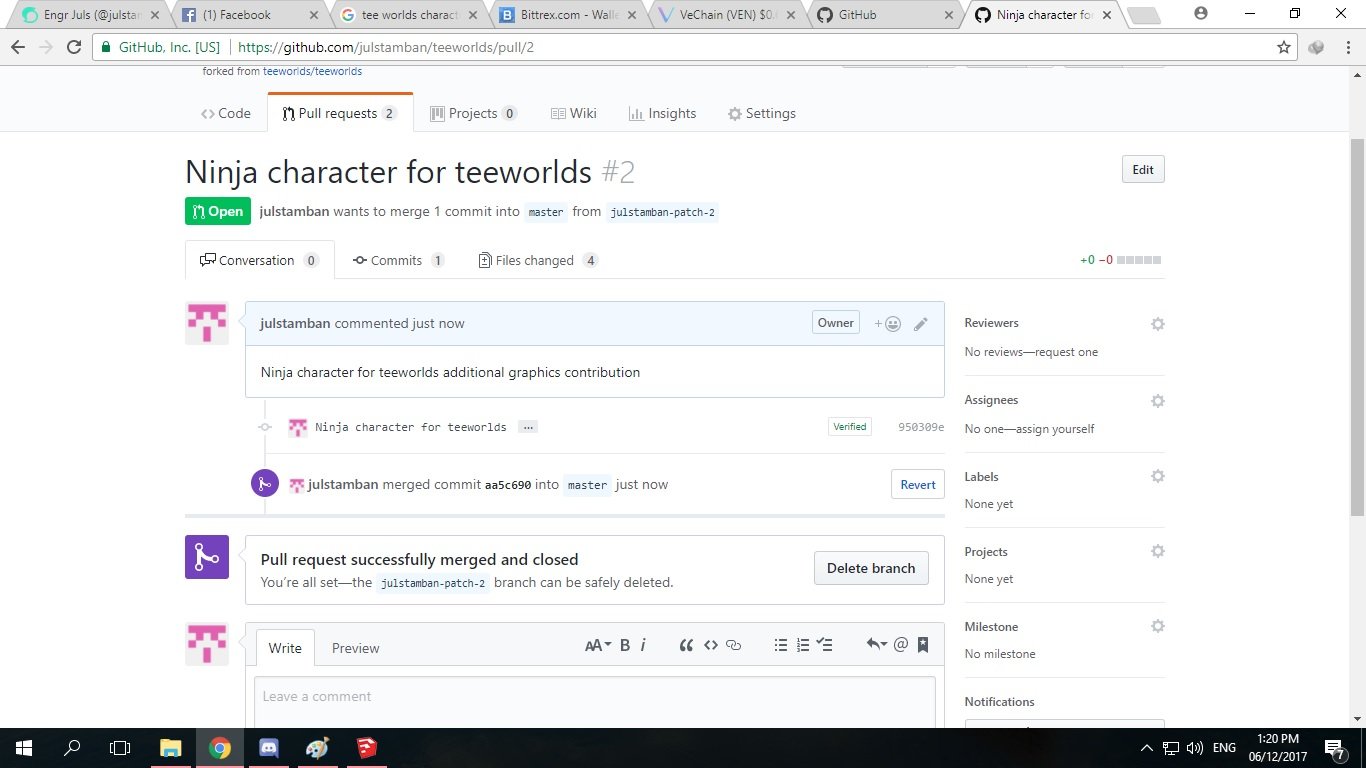The height and width of the screenshot is (768, 1366).
Task: Switch to the Commits tab
Action: click(x=398, y=260)
